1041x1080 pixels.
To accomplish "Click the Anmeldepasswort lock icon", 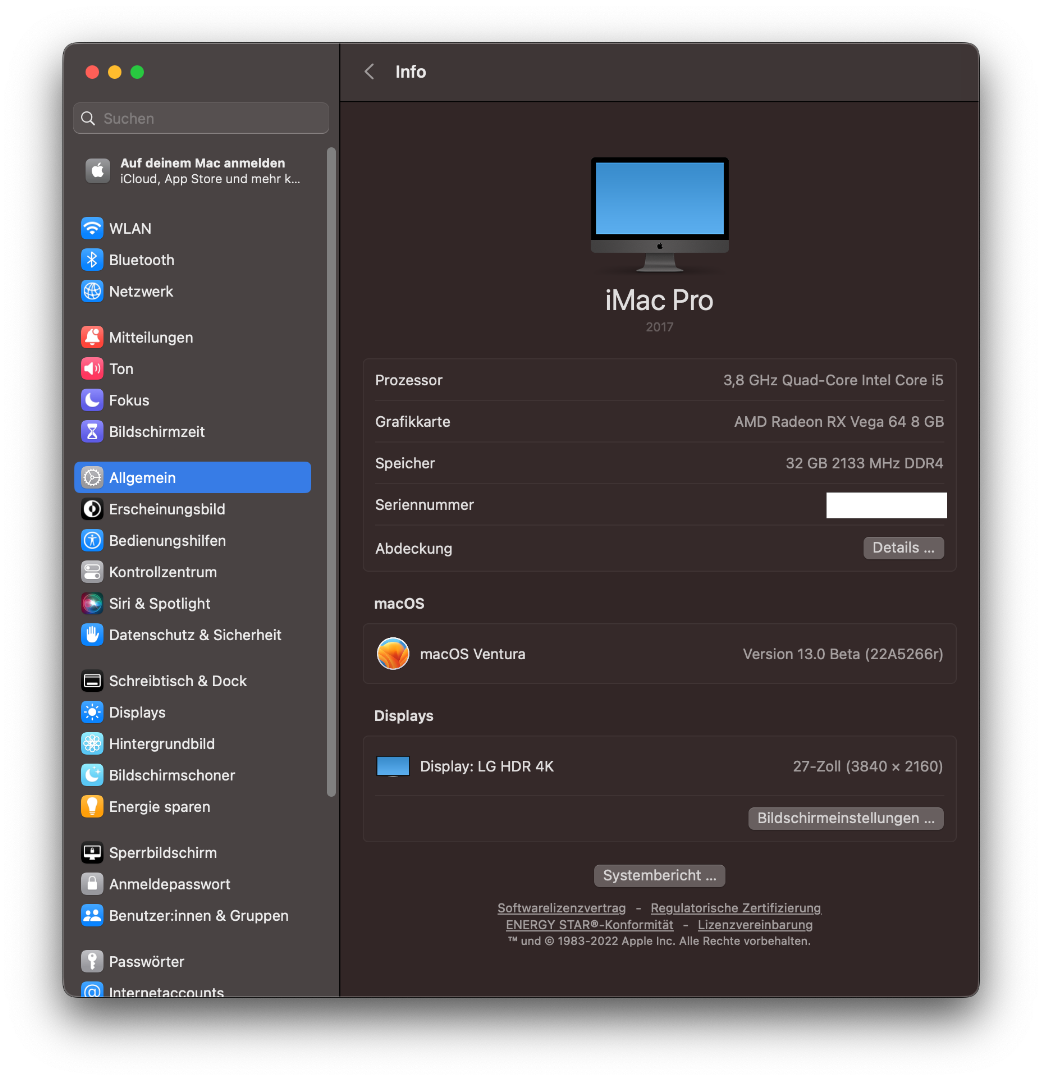I will pos(92,884).
